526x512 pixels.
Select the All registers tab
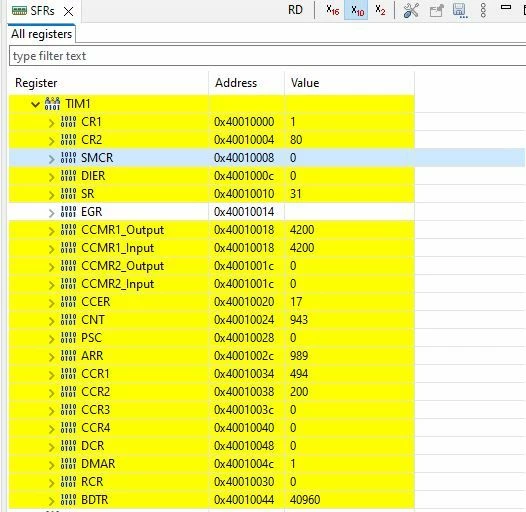point(42,34)
